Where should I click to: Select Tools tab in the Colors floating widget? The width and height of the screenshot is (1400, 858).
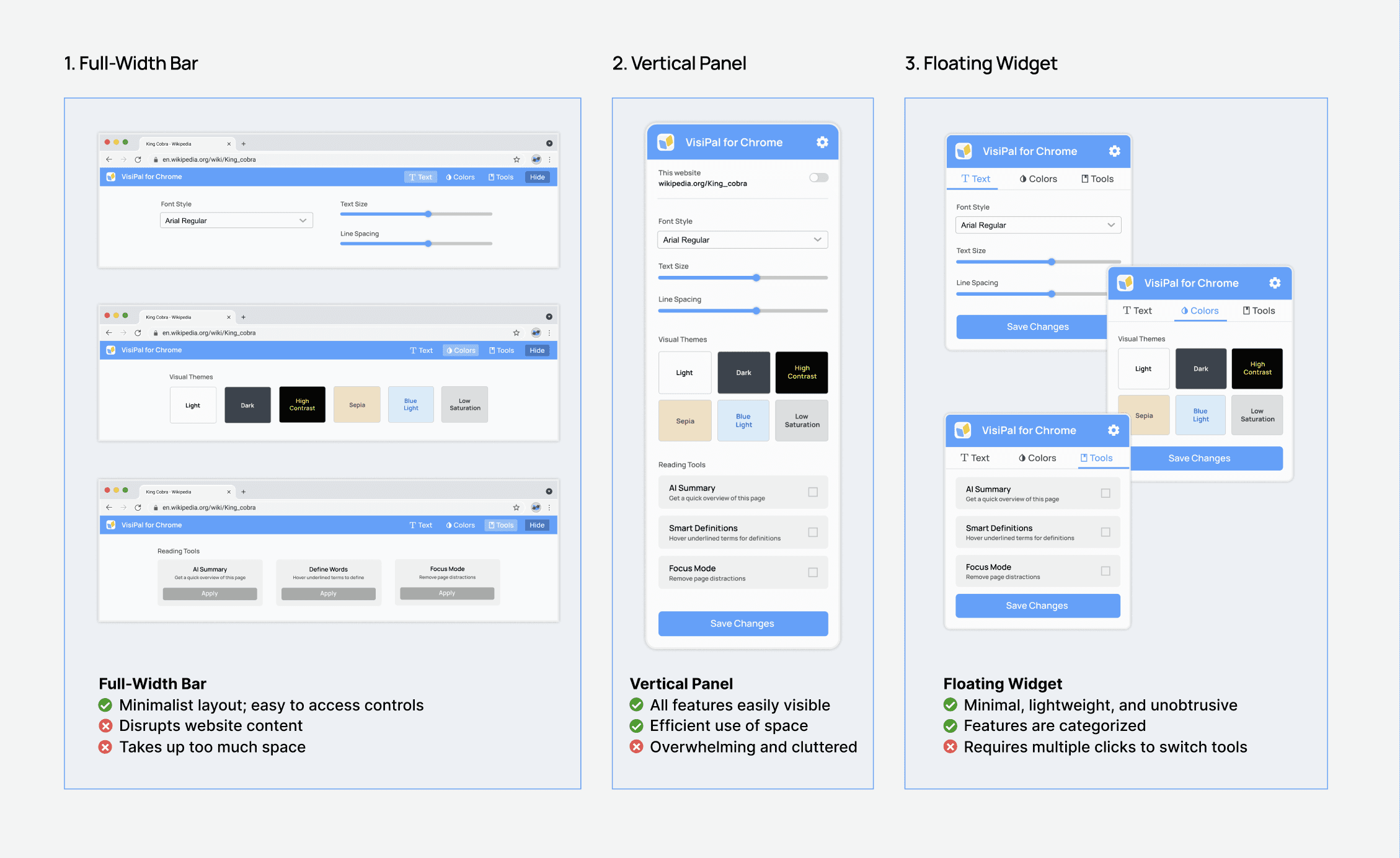point(1259,311)
